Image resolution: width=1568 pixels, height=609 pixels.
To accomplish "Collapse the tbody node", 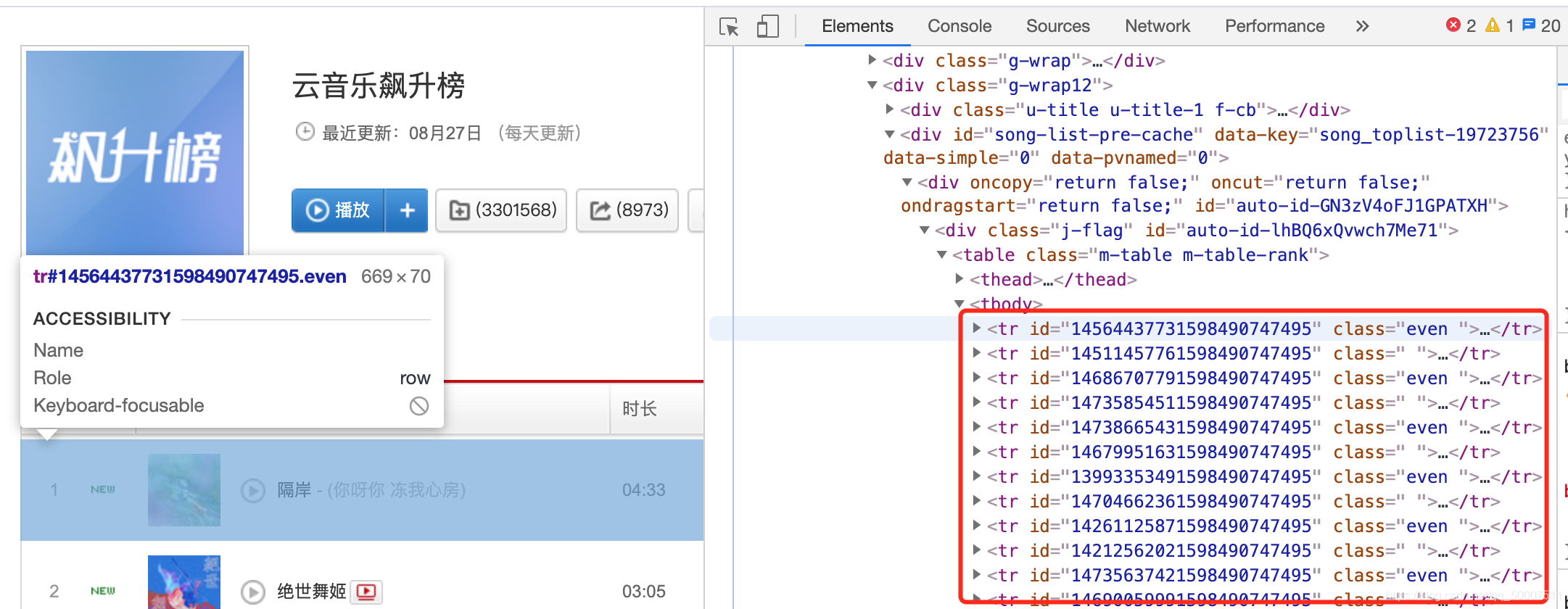I will pyautogui.click(x=960, y=304).
